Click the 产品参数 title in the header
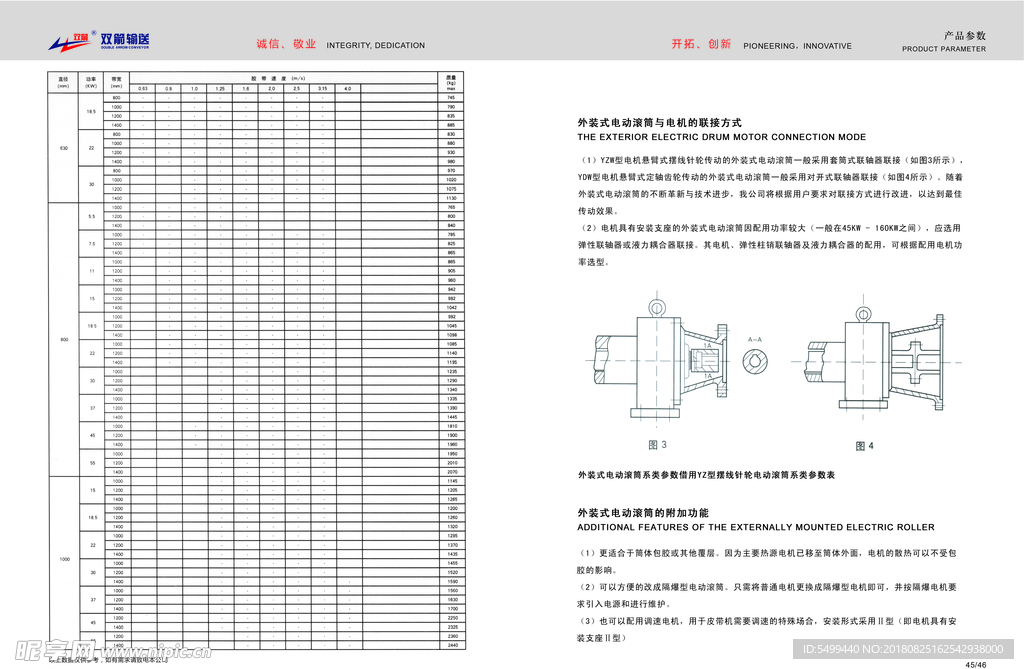The image size is (1024, 669). (965, 36)
